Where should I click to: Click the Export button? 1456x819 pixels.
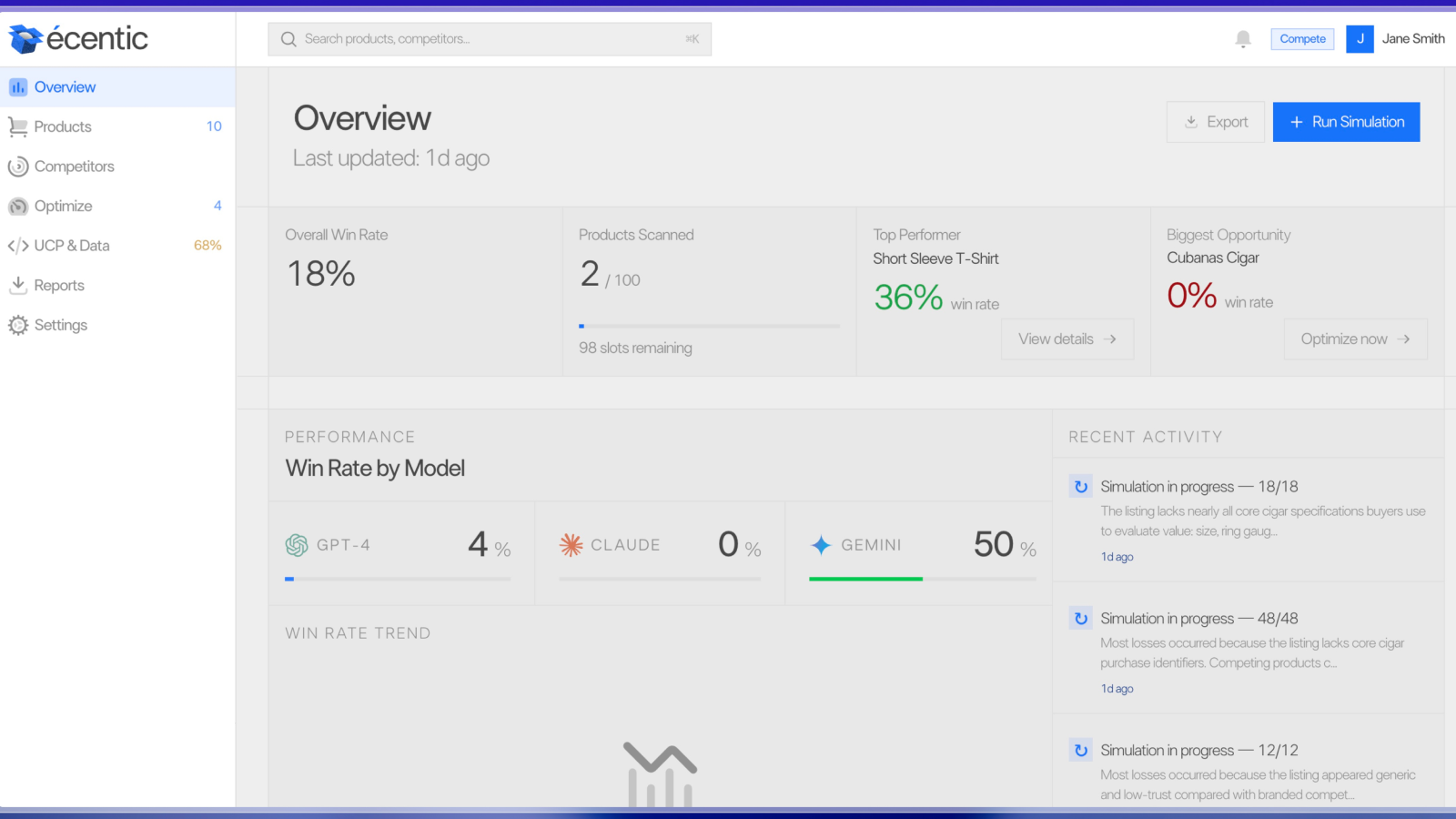click(x=1216, y=122)
